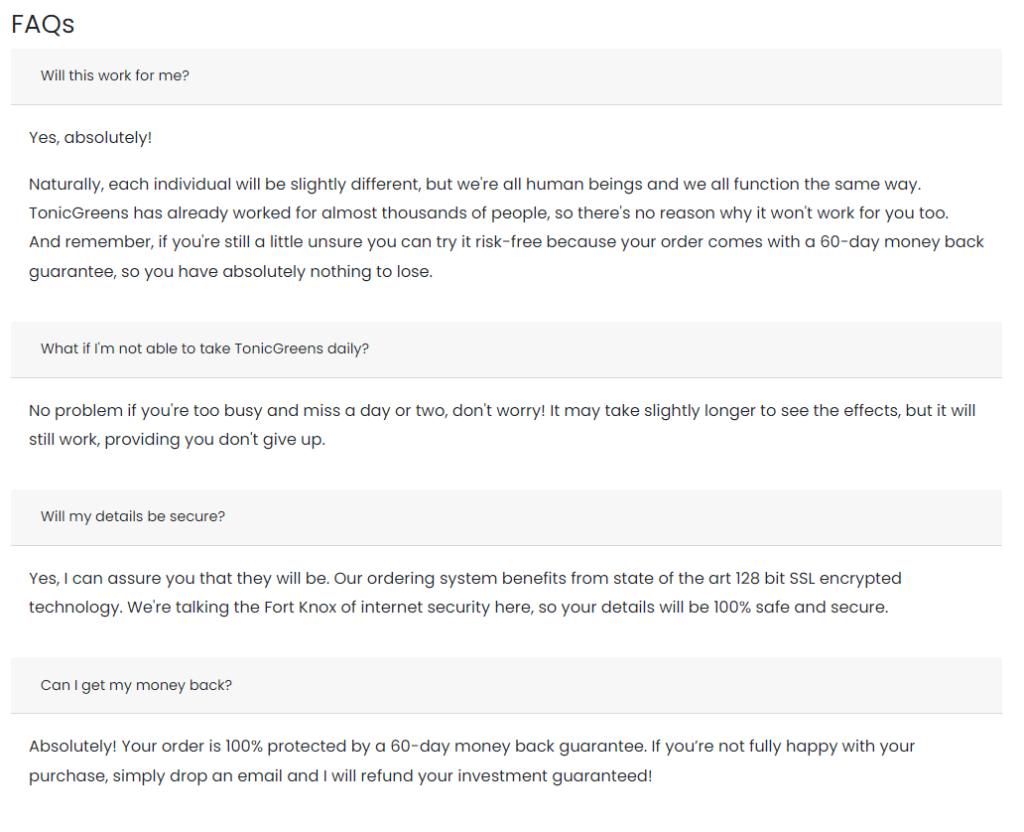Screen dimensions: 1024x832
Task: Click the text 'still work, providing you don't give up'
Action: pos(177,440)
